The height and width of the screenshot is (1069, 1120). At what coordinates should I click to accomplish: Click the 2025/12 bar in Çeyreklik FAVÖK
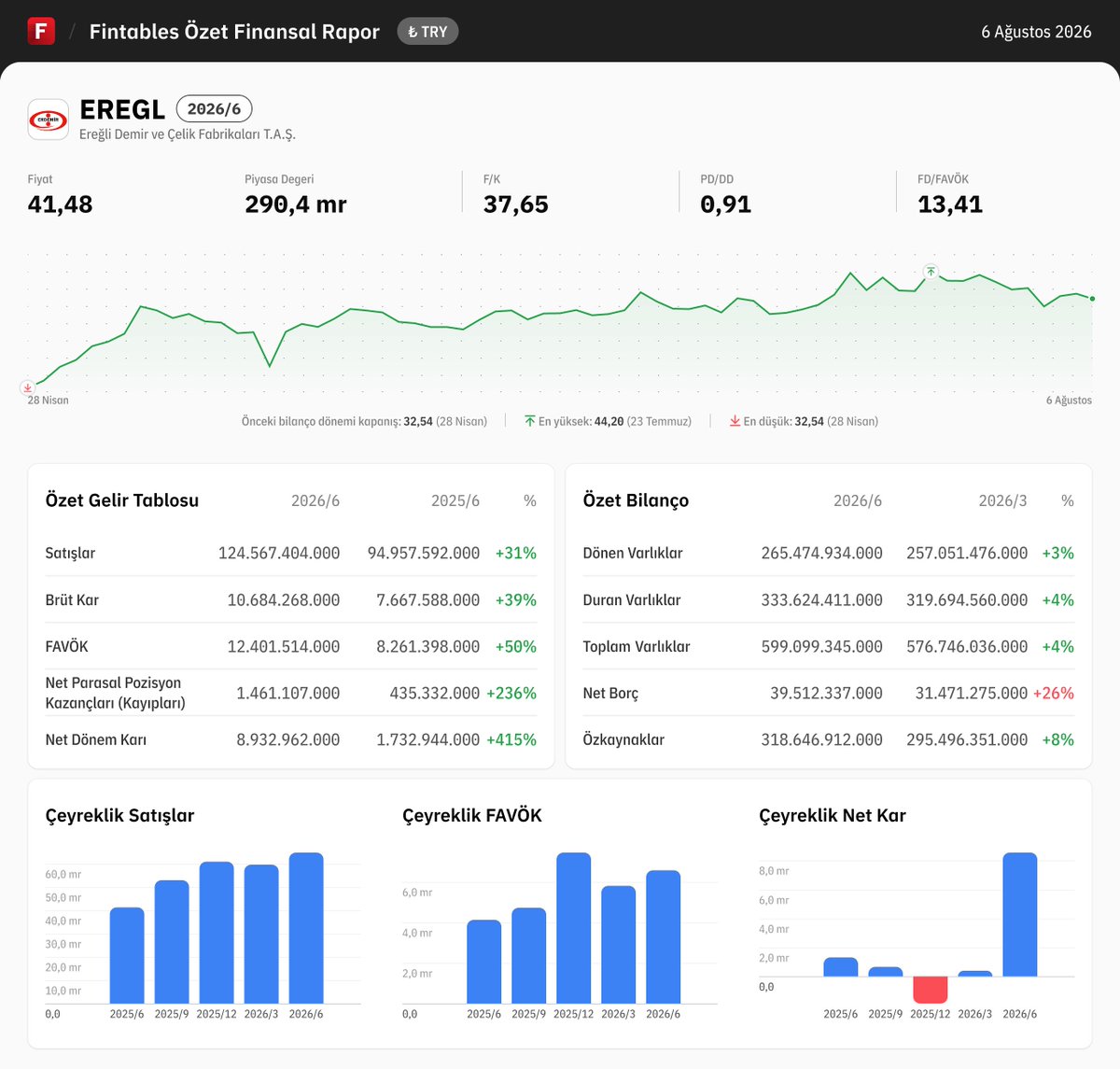[574, 928]
